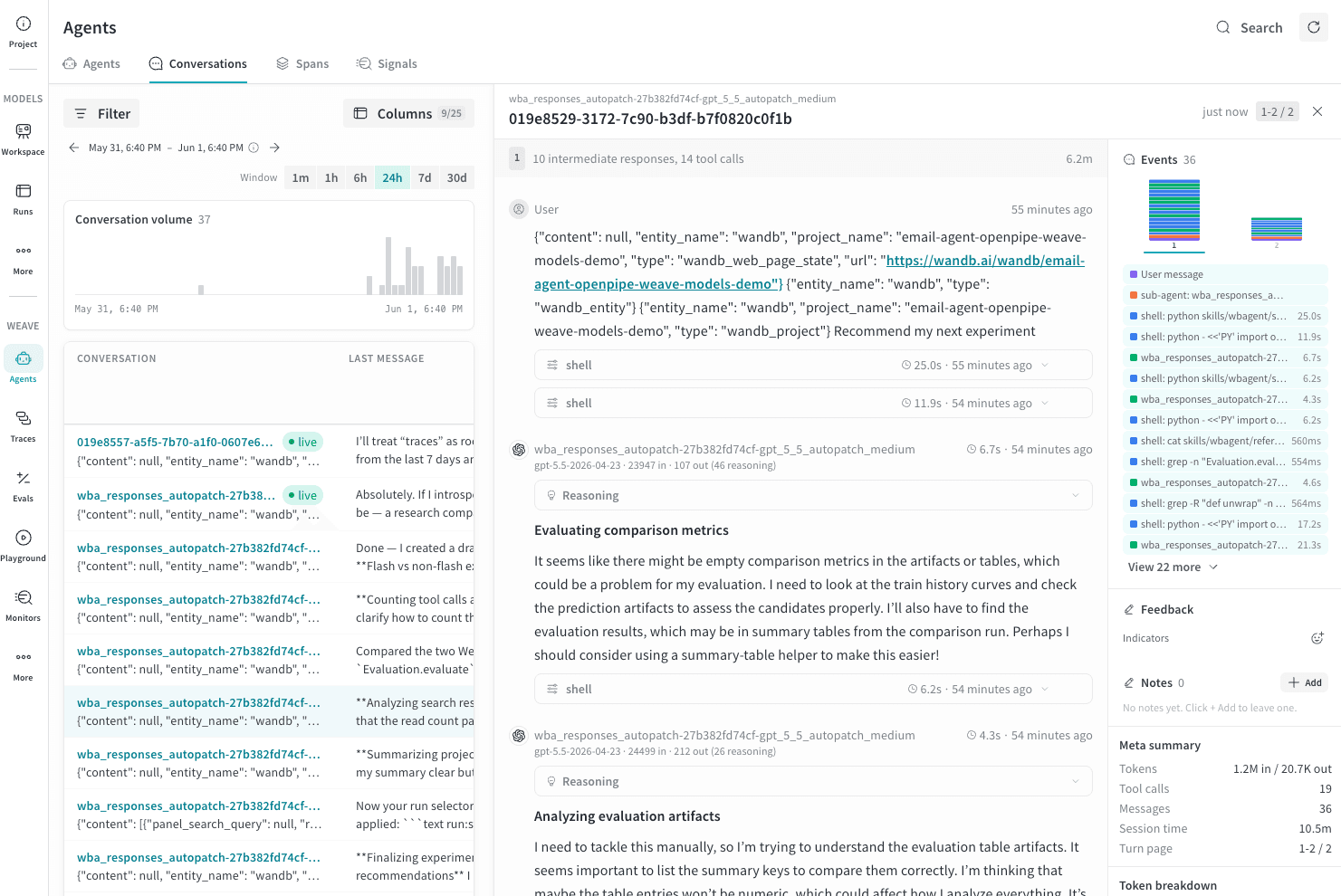Click the feedback indicators emoji icon

(1317, 638)
